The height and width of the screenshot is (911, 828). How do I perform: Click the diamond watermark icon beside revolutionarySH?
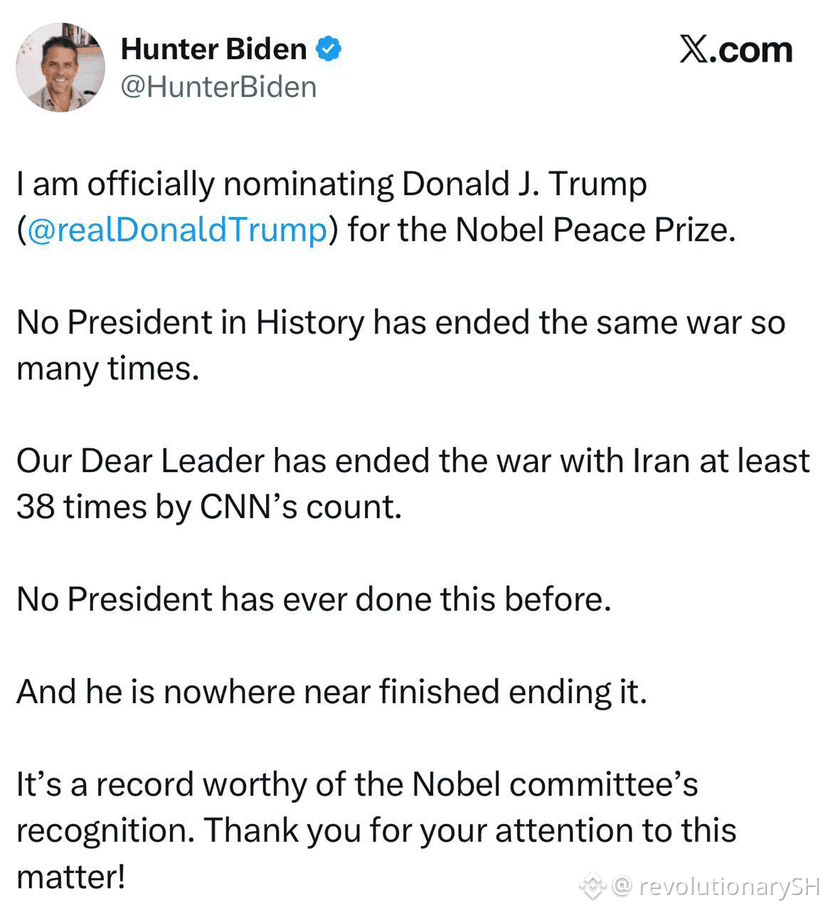coord(593,887)
